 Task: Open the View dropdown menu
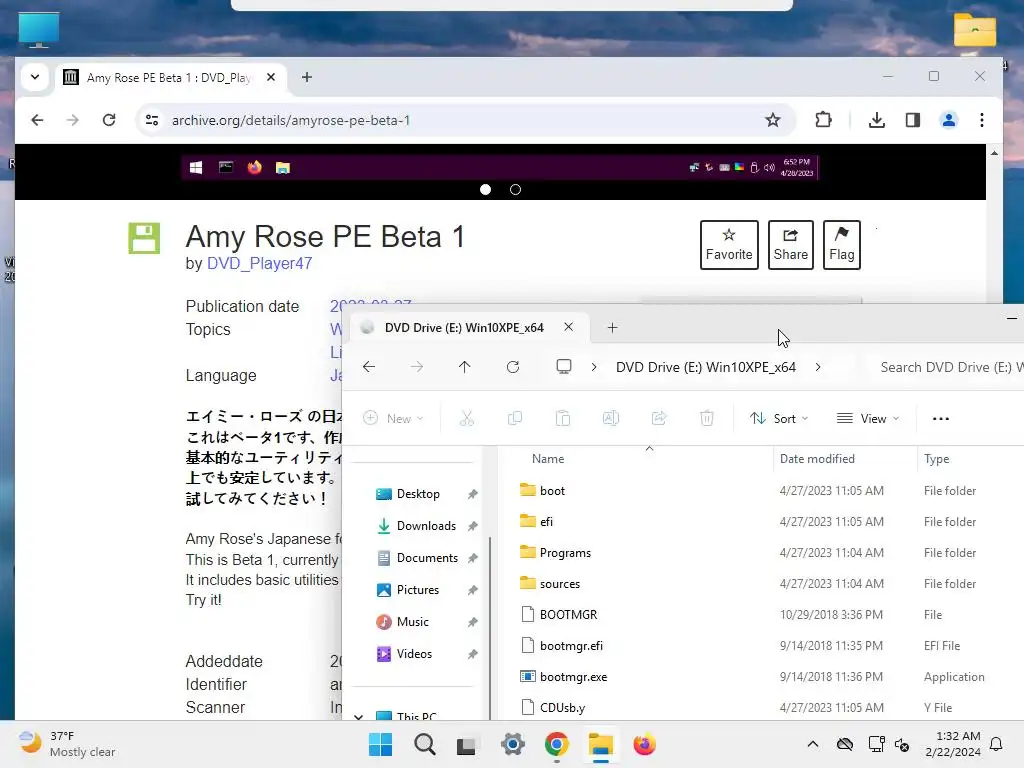tap(869, 419)
